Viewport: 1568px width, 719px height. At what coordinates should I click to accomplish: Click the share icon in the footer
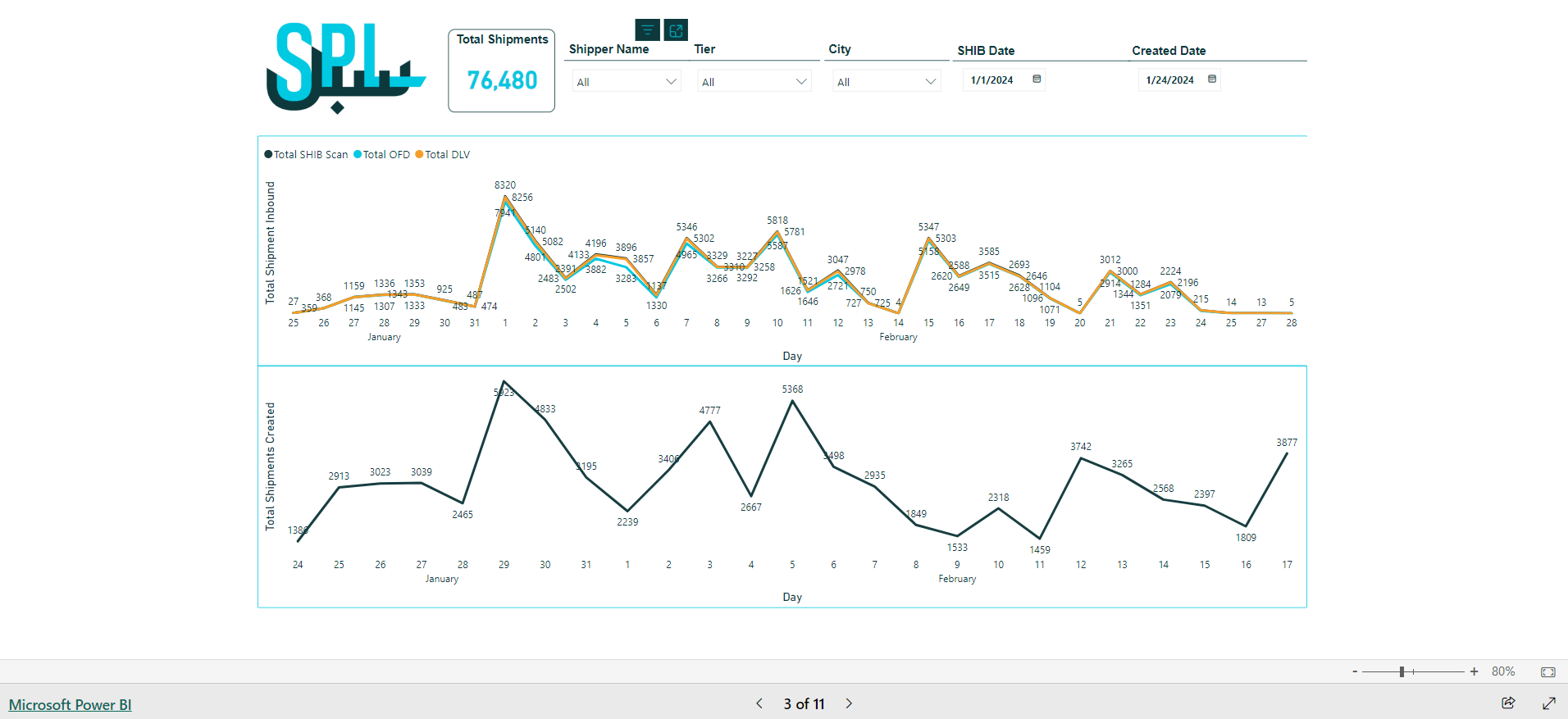click(1508, 703)
